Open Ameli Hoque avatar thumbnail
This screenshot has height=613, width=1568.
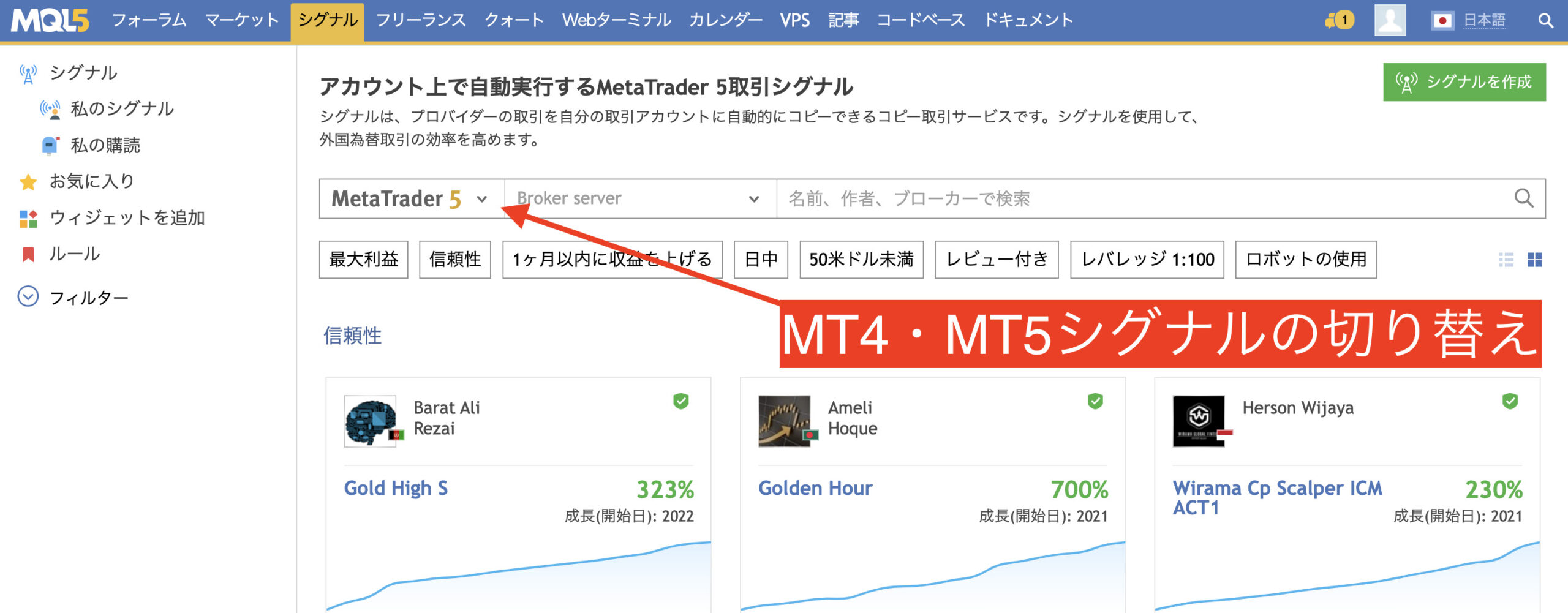tap(785, 421)
